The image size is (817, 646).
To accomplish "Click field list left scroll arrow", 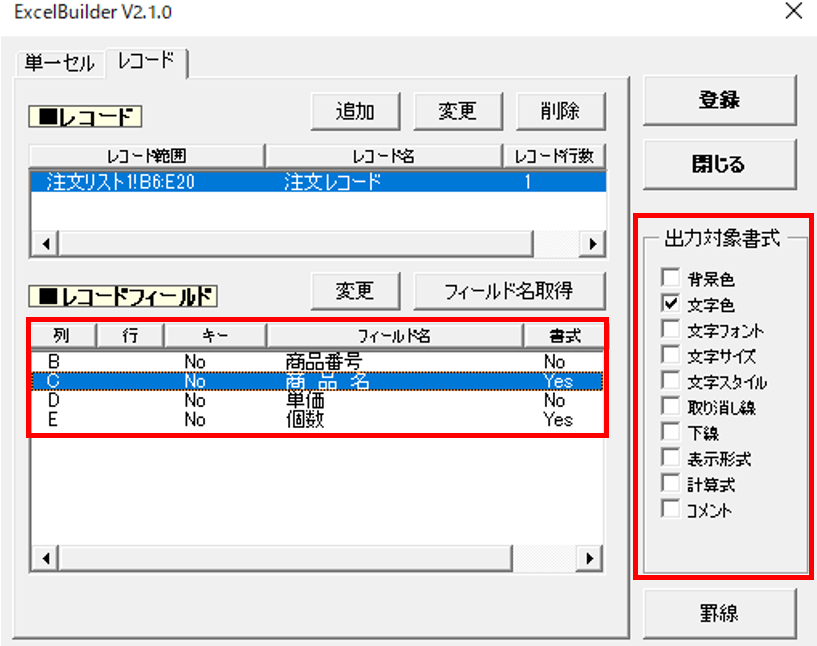I will (x=46, y=558).
